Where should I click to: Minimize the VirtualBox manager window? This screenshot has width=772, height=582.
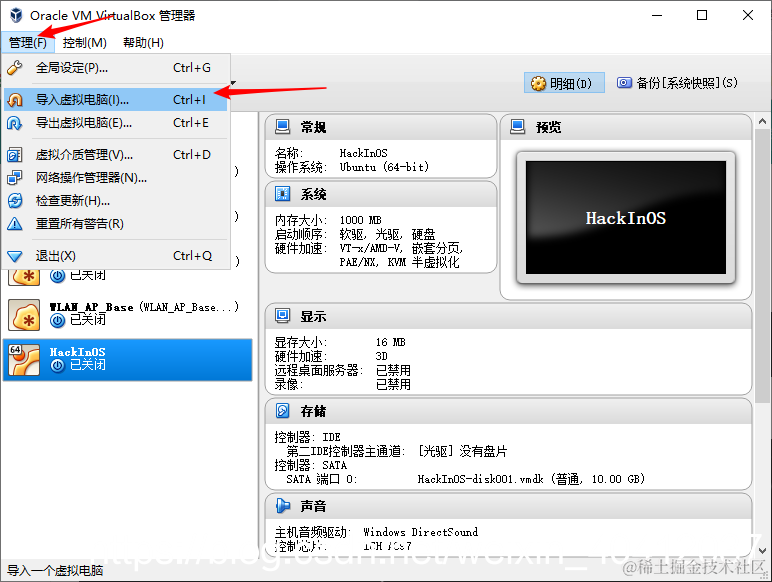[657, 15]
